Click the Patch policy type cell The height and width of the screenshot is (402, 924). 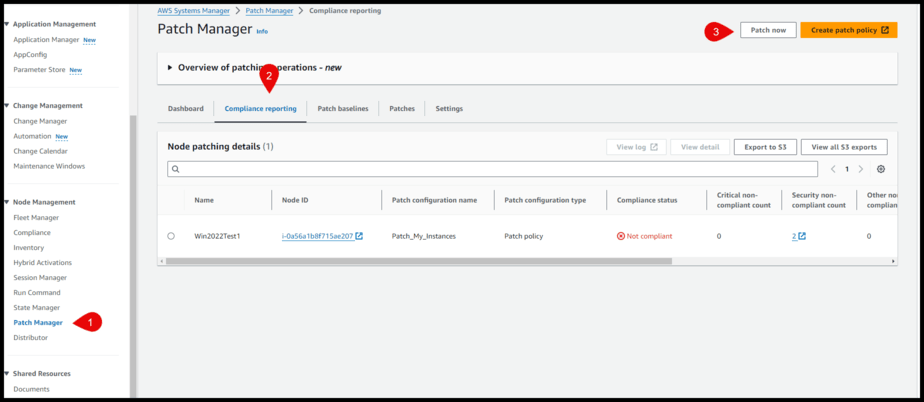[x=523, y=236]
